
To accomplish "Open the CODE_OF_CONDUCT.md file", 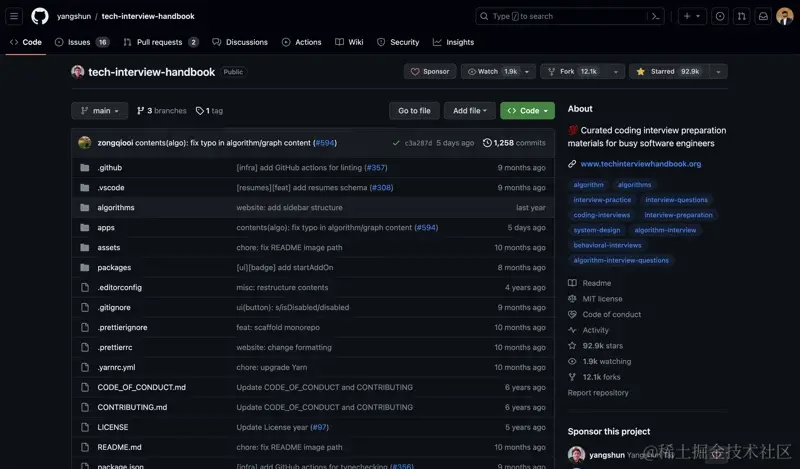I will (x=141, y=387).
